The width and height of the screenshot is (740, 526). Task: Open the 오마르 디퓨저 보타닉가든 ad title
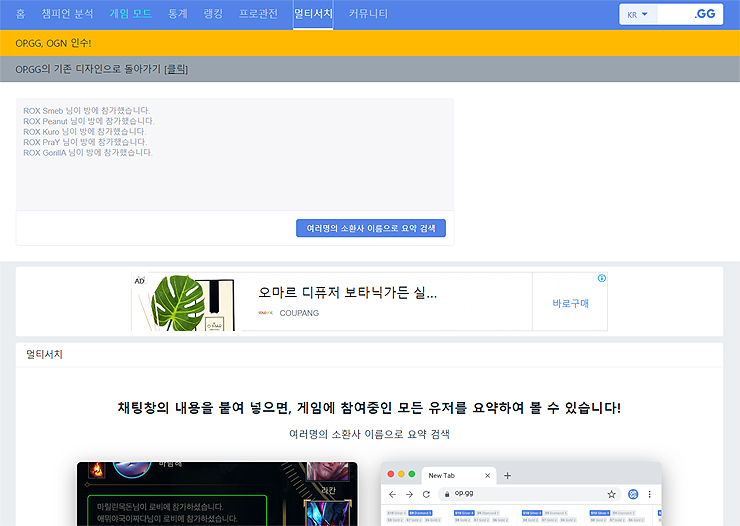click(347, 293)
